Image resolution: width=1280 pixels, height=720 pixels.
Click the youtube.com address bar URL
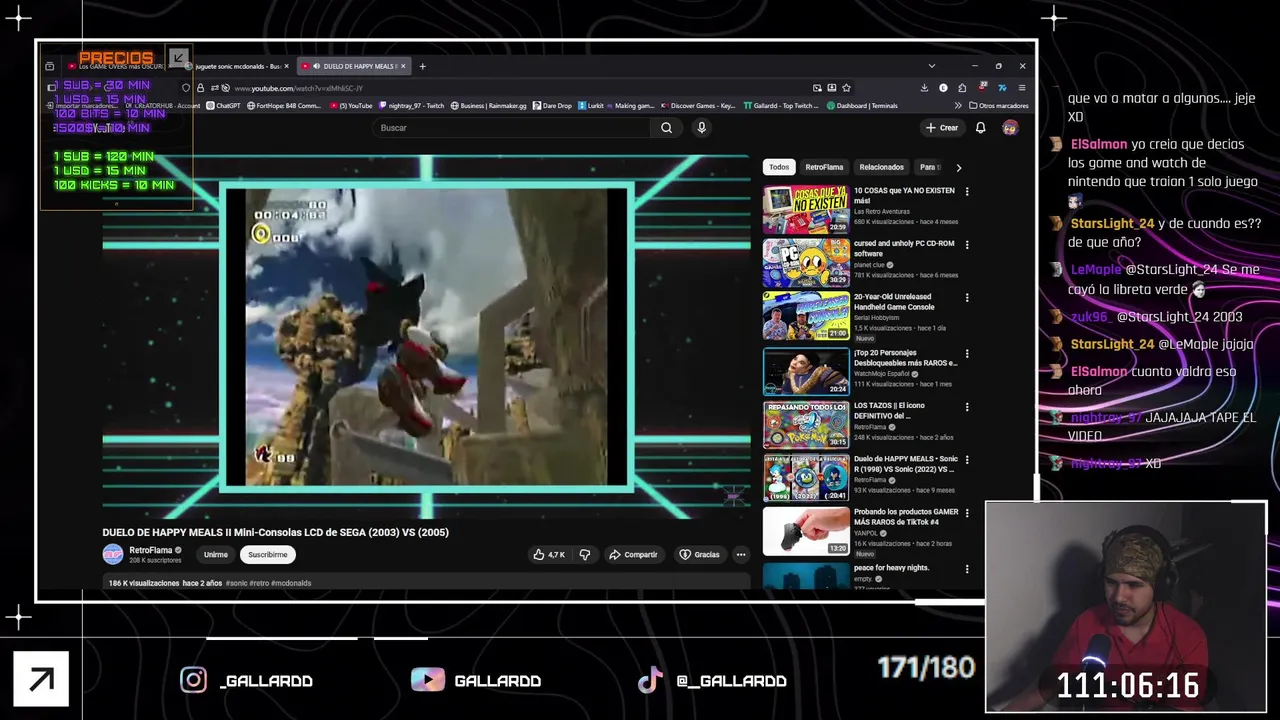coord(300,88)
